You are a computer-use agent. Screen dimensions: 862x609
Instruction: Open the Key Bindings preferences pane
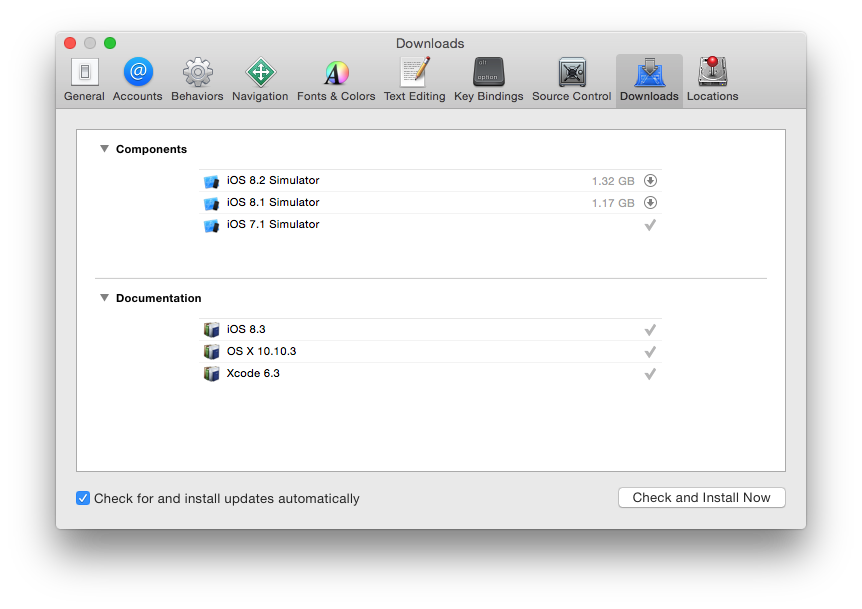(488, 79)
